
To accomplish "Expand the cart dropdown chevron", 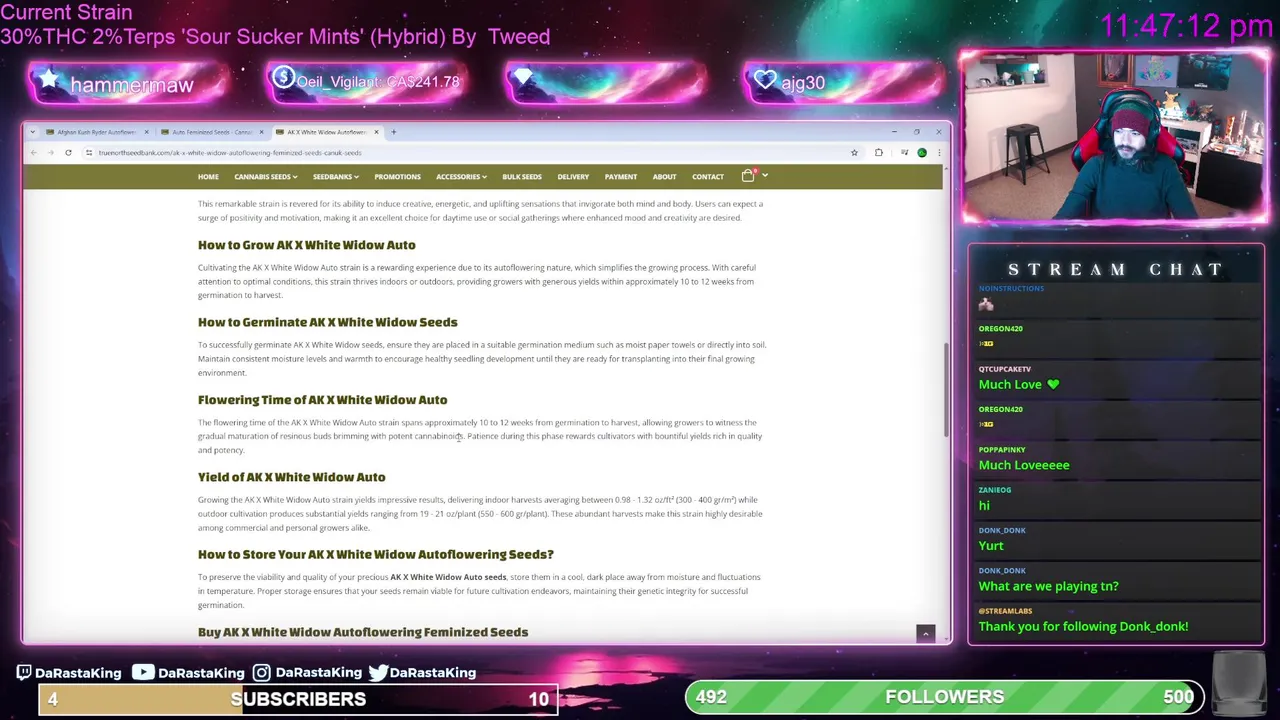I will (x=764, y=176).
